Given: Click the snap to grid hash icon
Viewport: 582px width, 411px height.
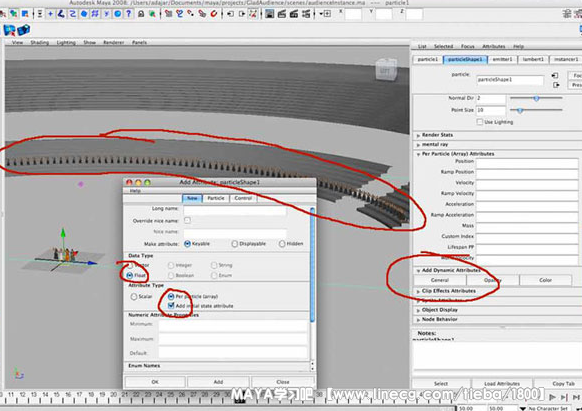Looking at the screenshot, I should (95, 14).
